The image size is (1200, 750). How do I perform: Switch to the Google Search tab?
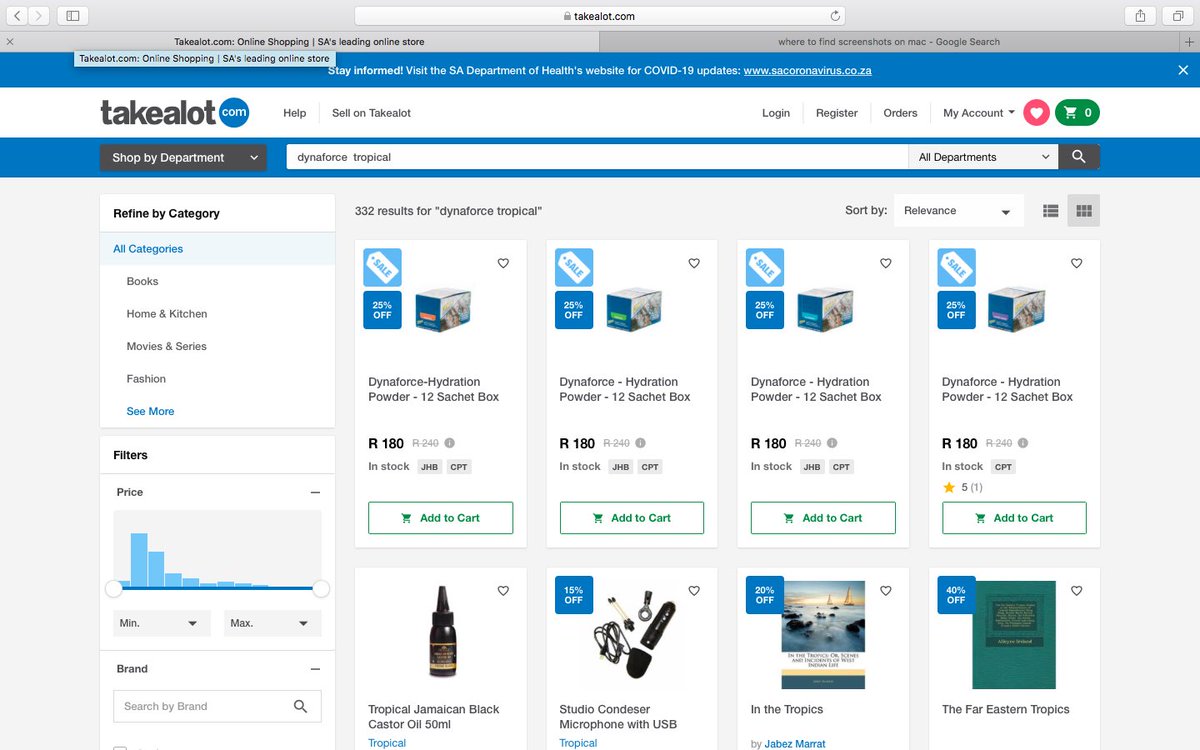coord(889,42)
